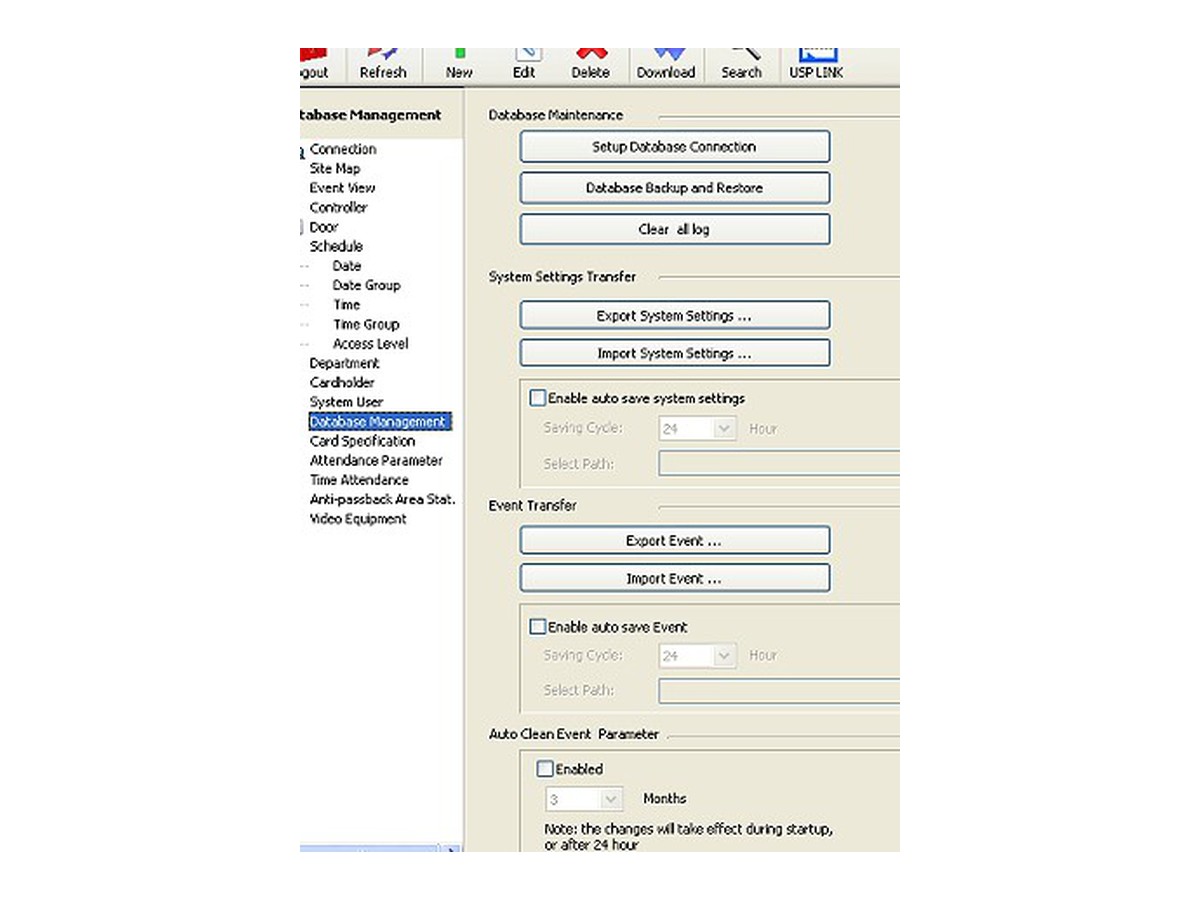Click the USP LINK toolbar button
Image resolution: width=1200 pixels, height=900 pixels.
pyautogui.click(x=816, y=67)
